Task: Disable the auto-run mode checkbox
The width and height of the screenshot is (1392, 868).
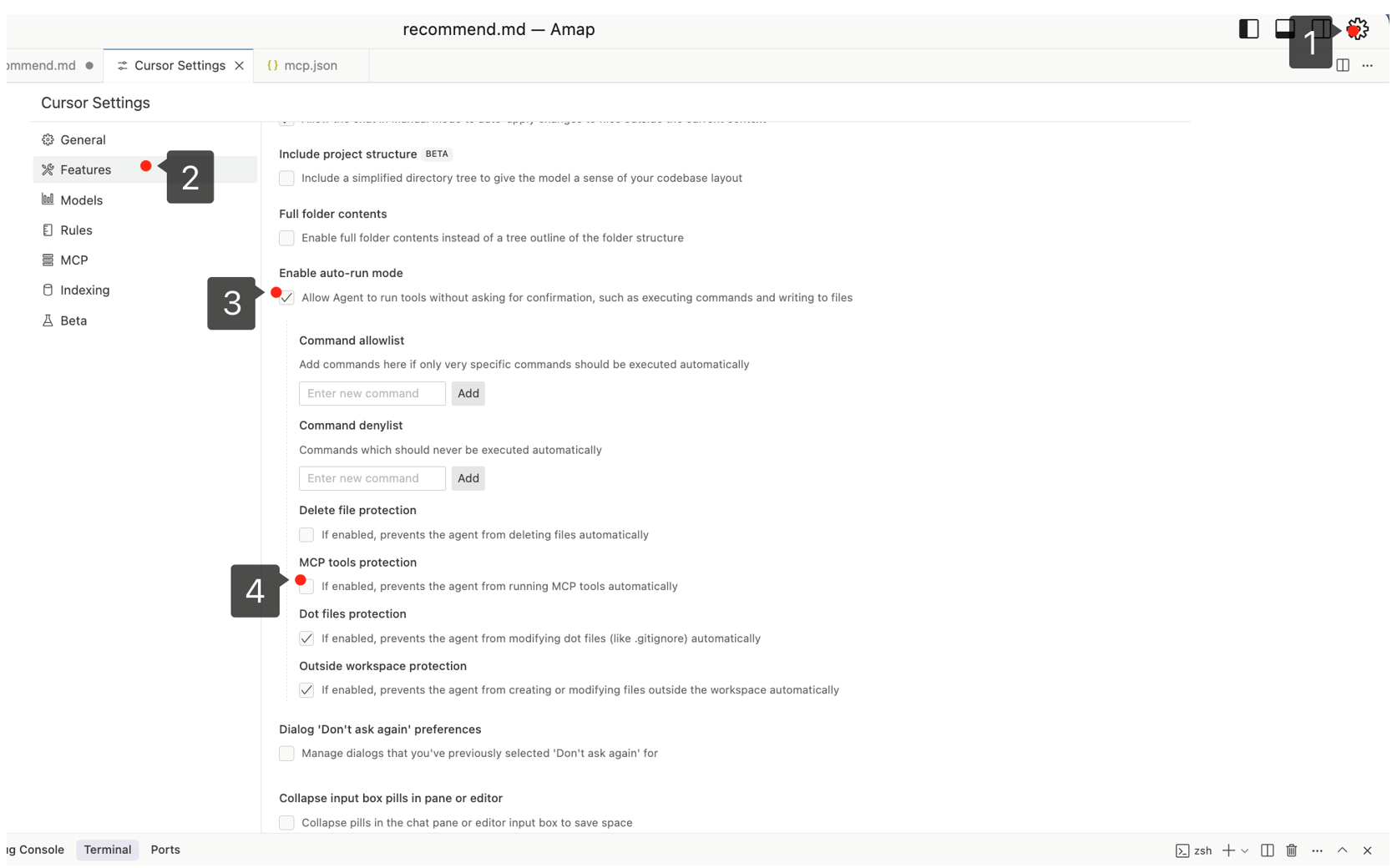Action: (287, 298)
